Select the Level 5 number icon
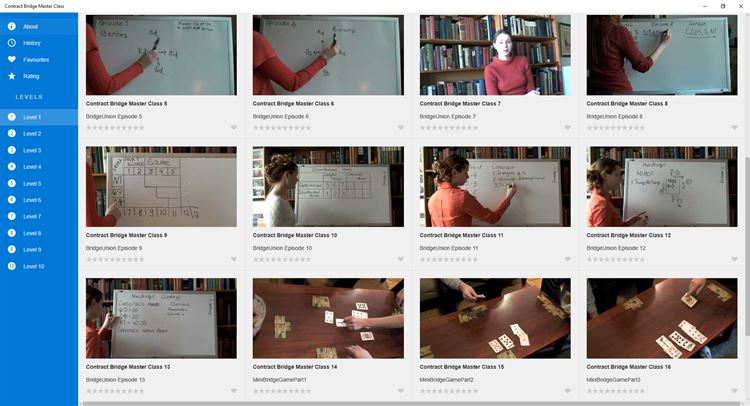 (x=11, y=183)
